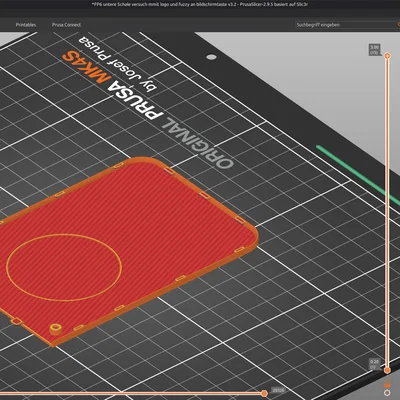
Task: Toggle the lock icon below the layer slider
Action: pos(387,383)
